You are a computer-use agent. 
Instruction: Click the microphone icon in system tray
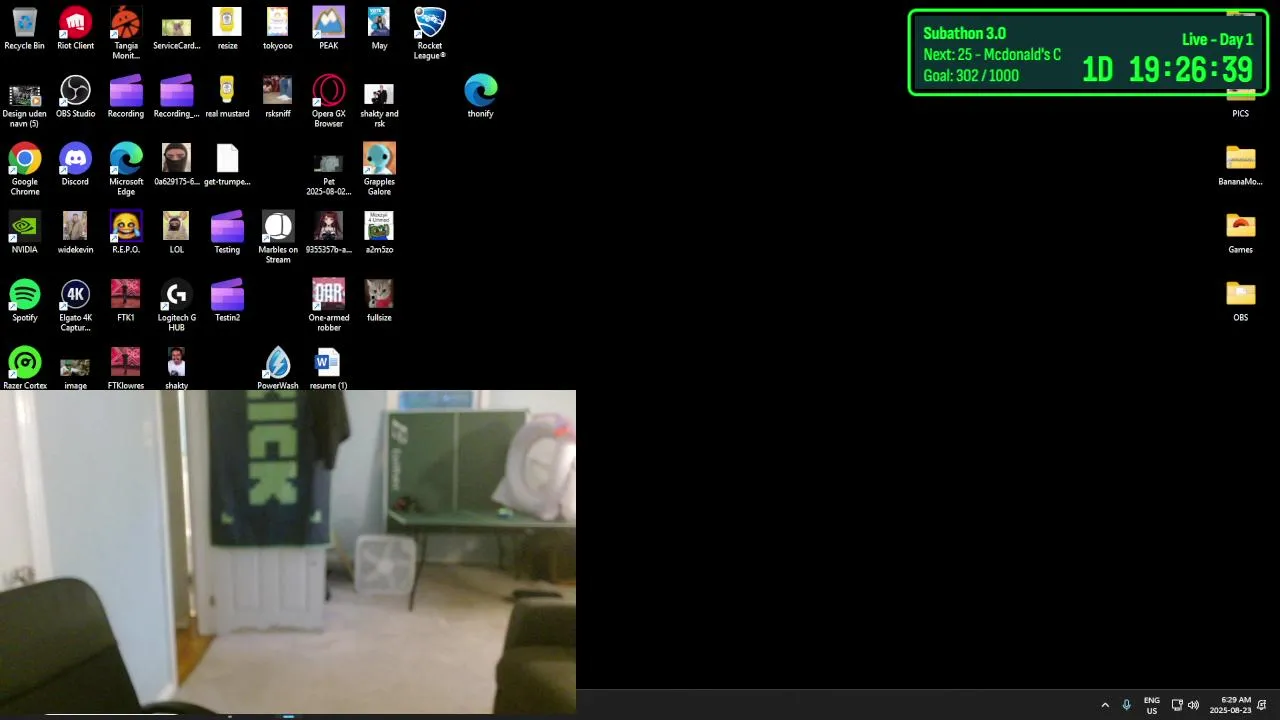pos(1126,705)
